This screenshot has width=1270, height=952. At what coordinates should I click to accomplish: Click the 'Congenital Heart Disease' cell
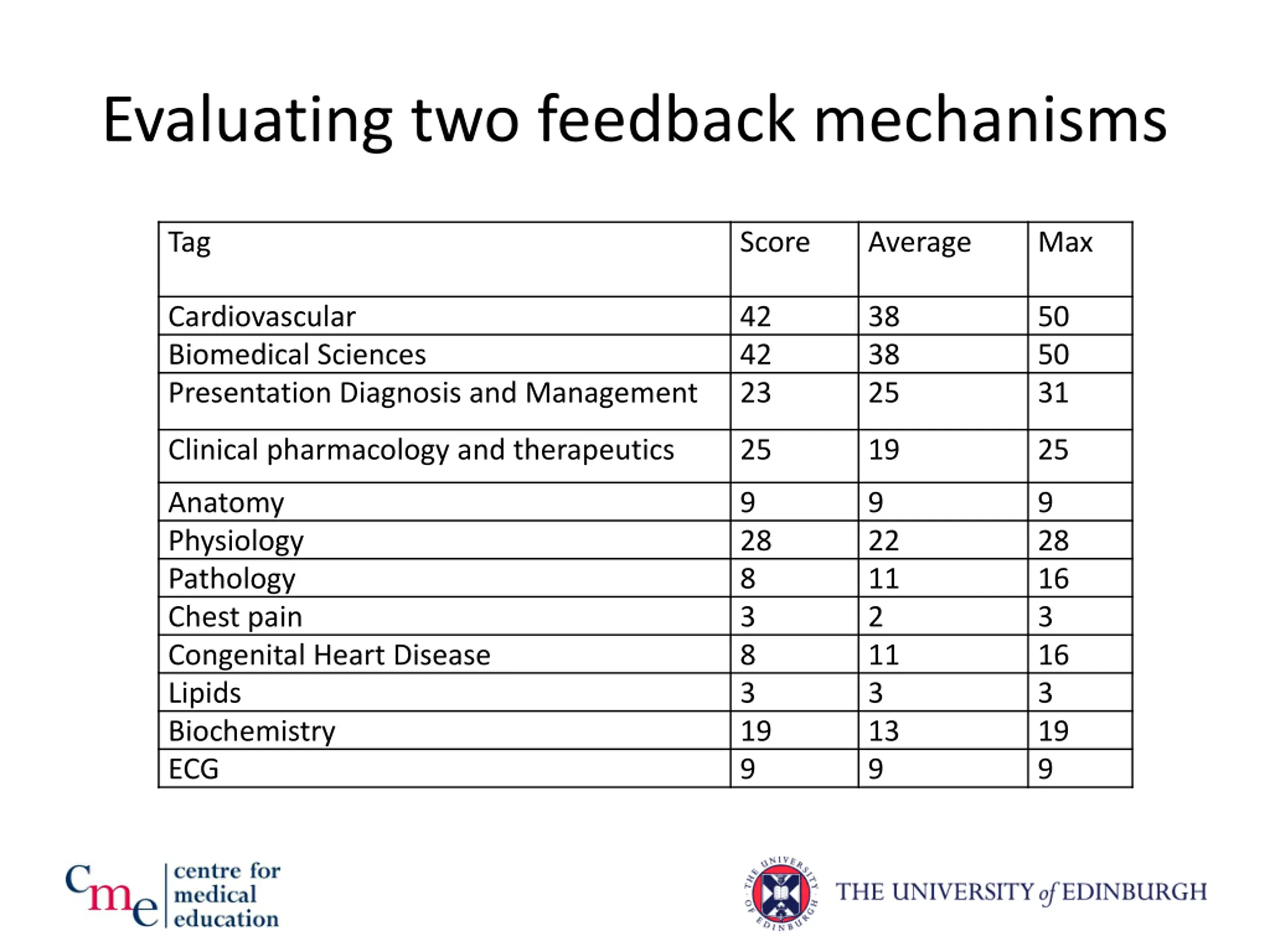(329, 655)
